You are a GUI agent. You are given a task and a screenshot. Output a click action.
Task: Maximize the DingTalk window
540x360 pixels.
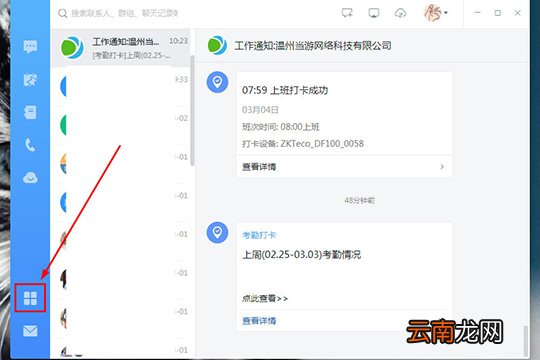(498, 13)
